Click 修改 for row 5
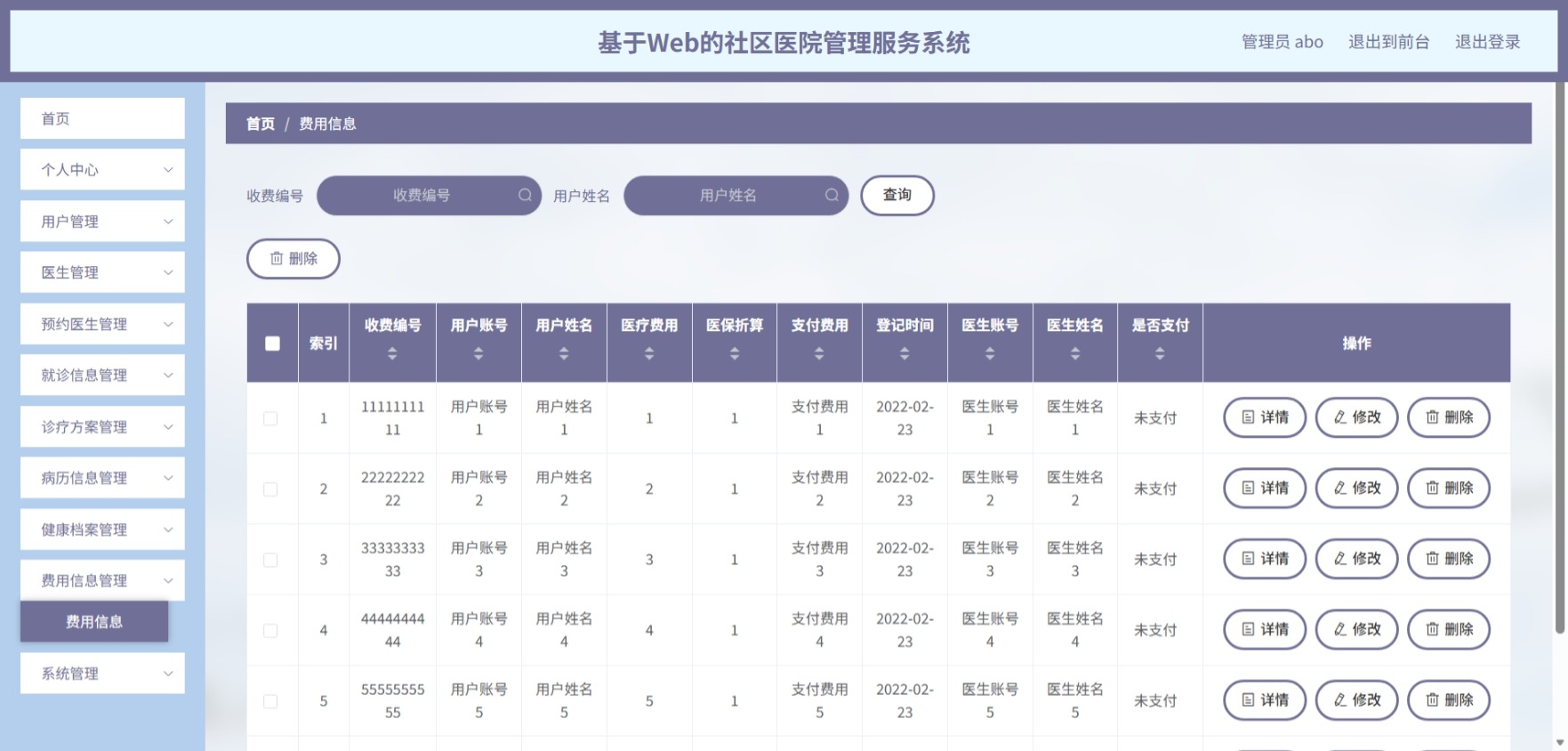Viewport: 1568px width, 751px height. (1356, 700)
